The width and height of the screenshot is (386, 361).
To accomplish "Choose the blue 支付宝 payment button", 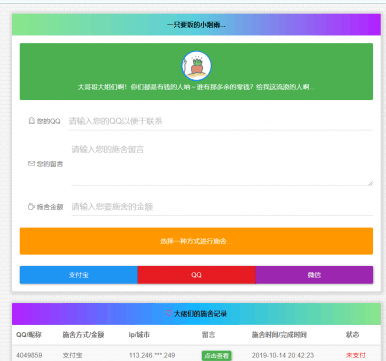I will click(79, 275).
